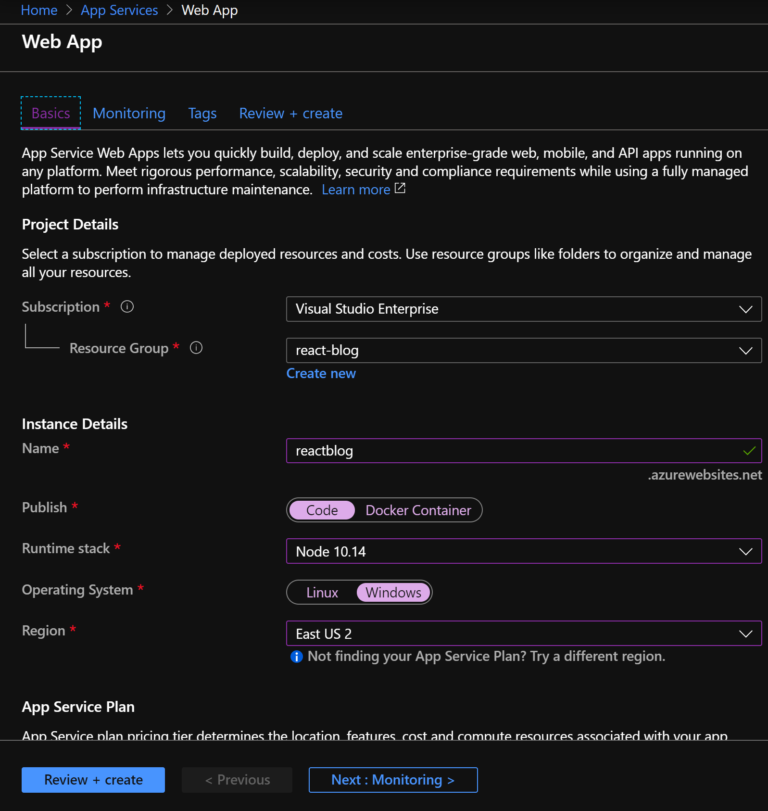
Task: Click the green validation checkmark in Name field
Action: (x=748, y=451)
